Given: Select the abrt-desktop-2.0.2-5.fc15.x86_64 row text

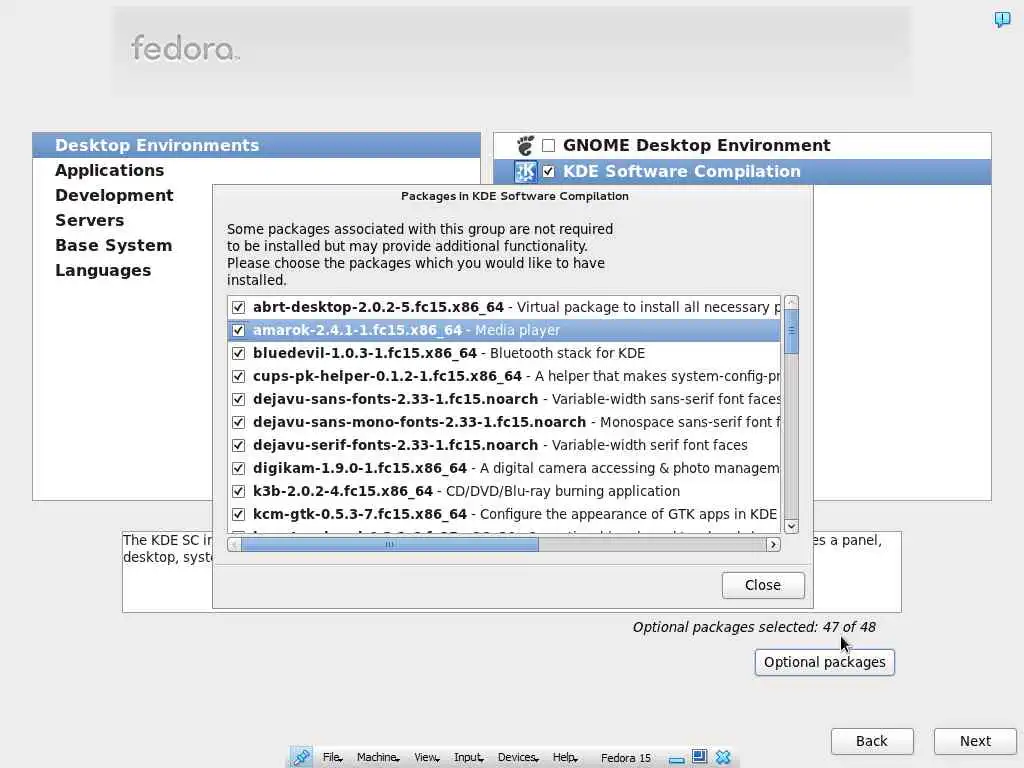Looking at the screenshot, I should point(378,307).
